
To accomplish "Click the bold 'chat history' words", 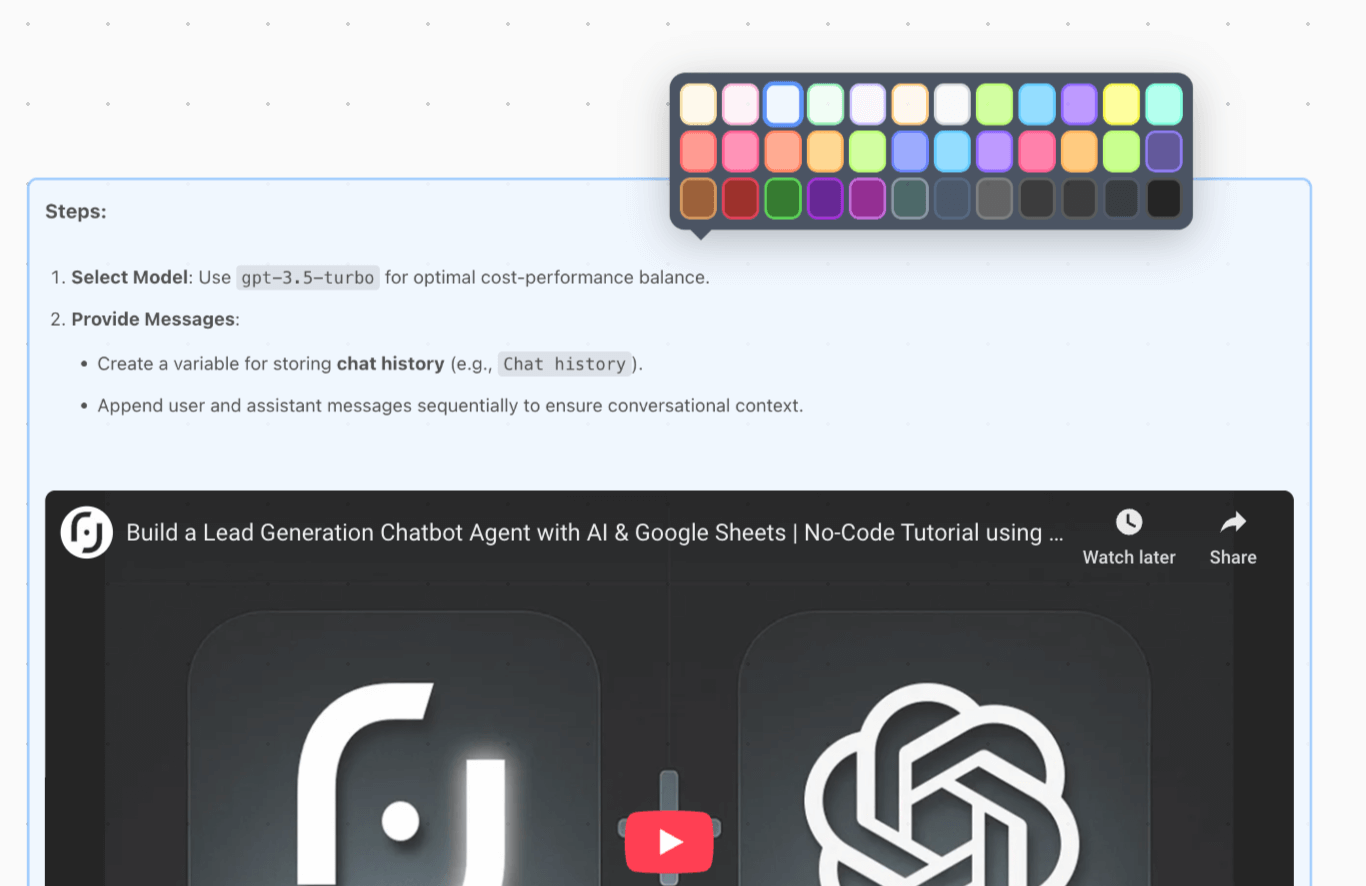I will click(390, 364).
